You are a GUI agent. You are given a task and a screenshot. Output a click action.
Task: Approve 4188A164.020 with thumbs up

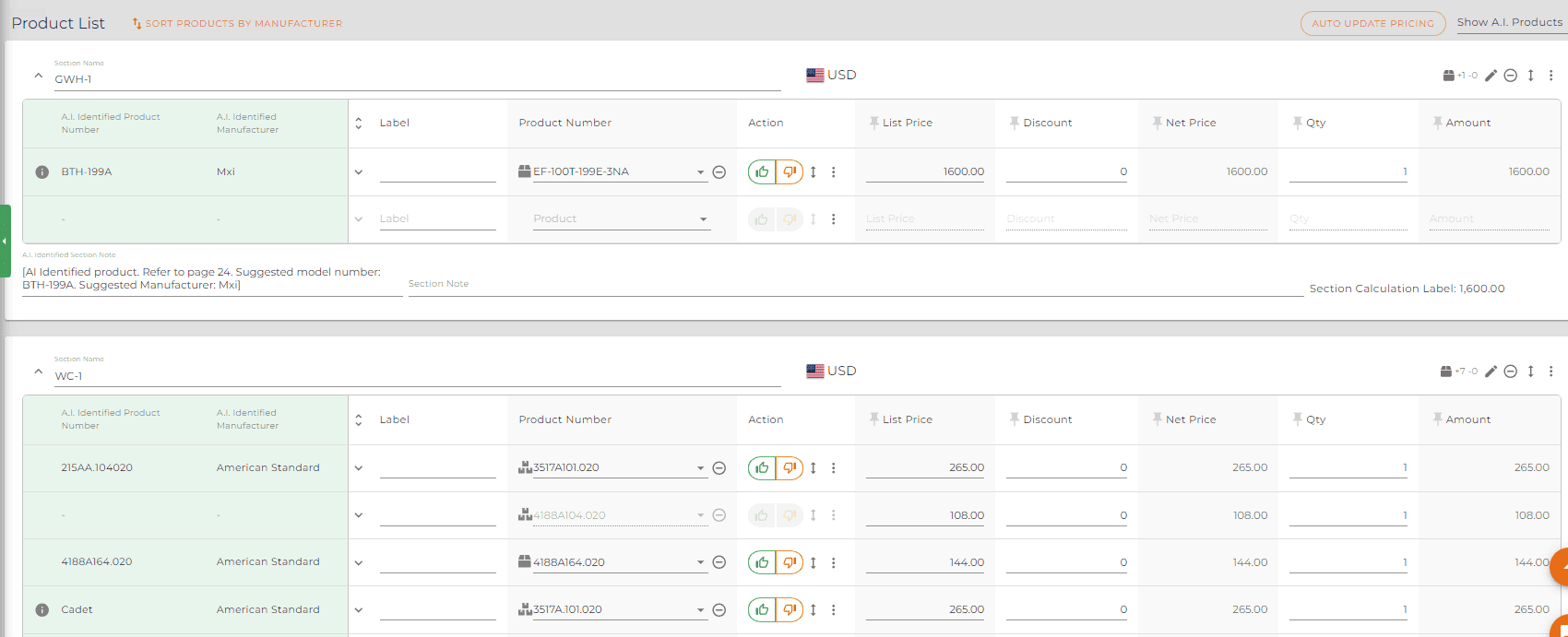[762, 562]
